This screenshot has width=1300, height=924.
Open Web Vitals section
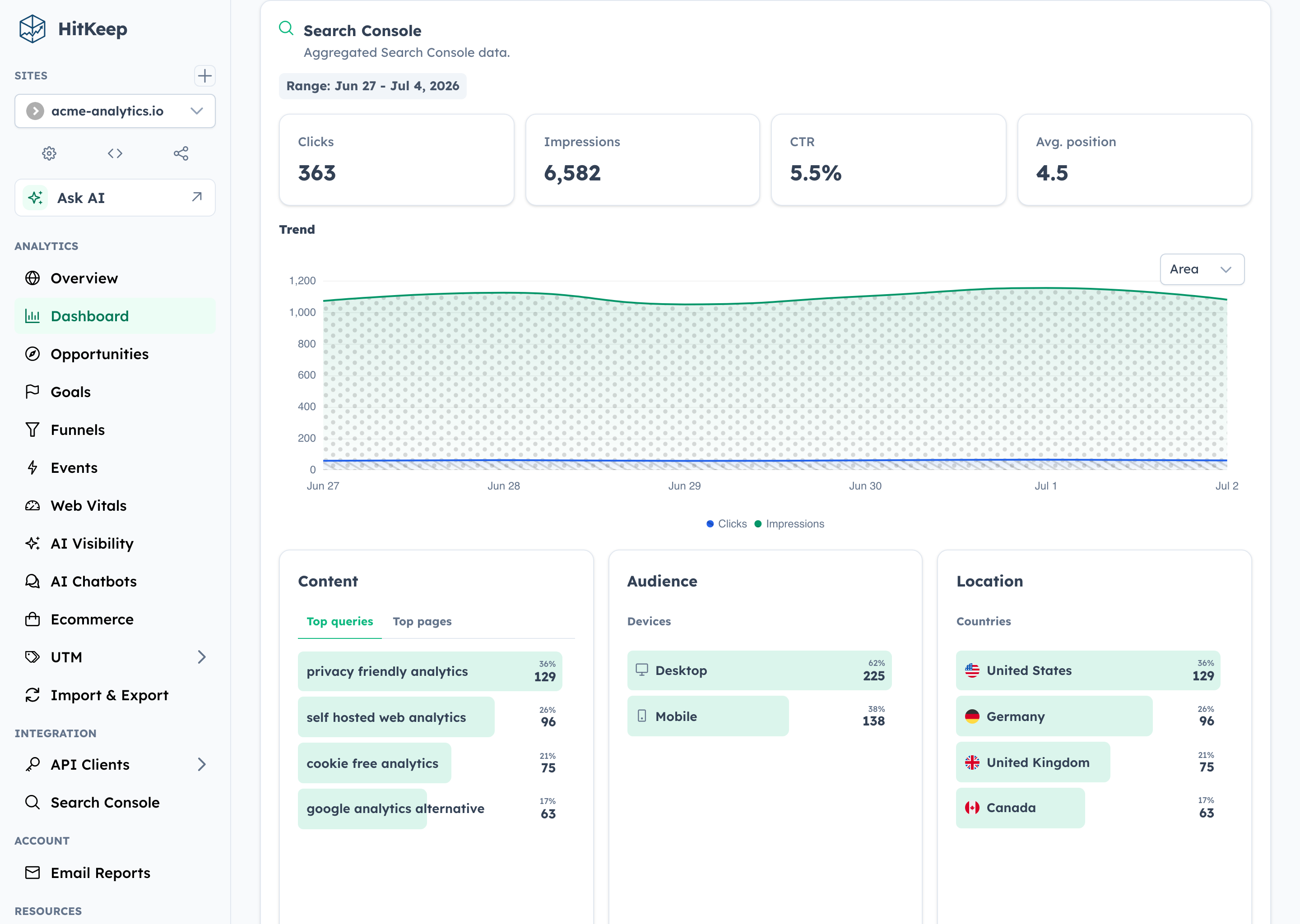(x=115, y=505)
